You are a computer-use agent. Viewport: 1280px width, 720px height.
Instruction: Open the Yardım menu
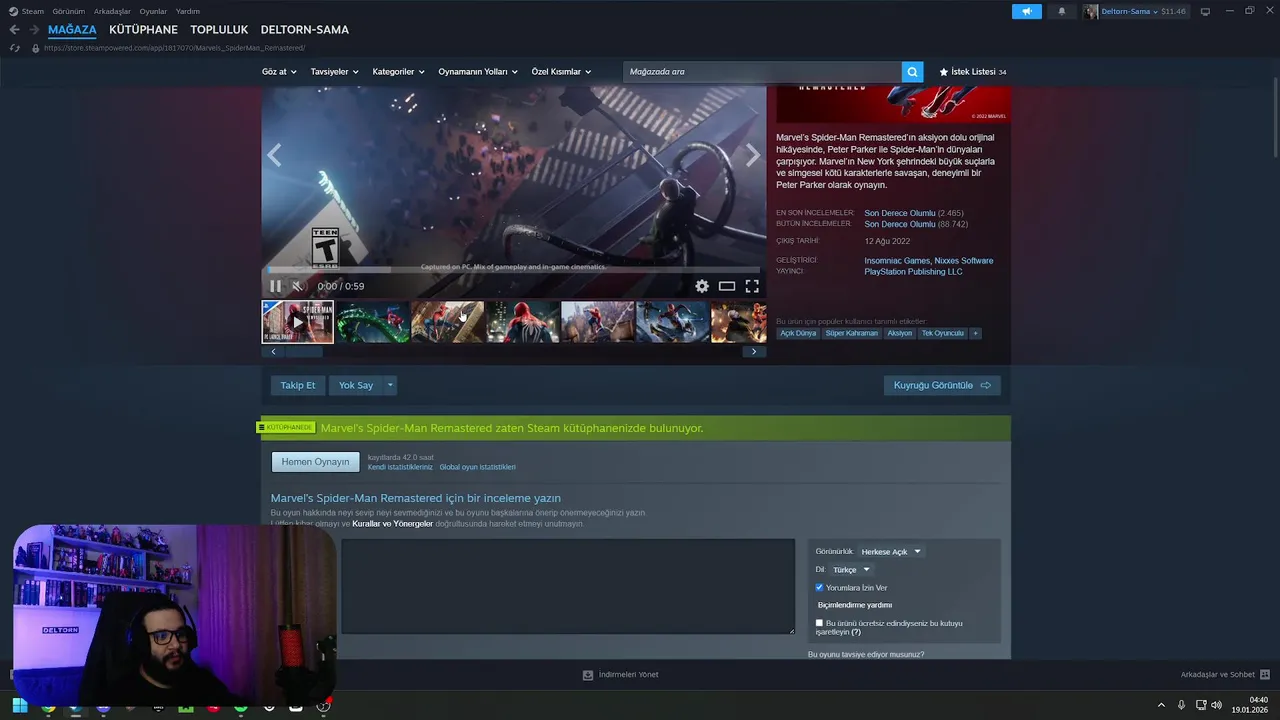coord(188,11)
